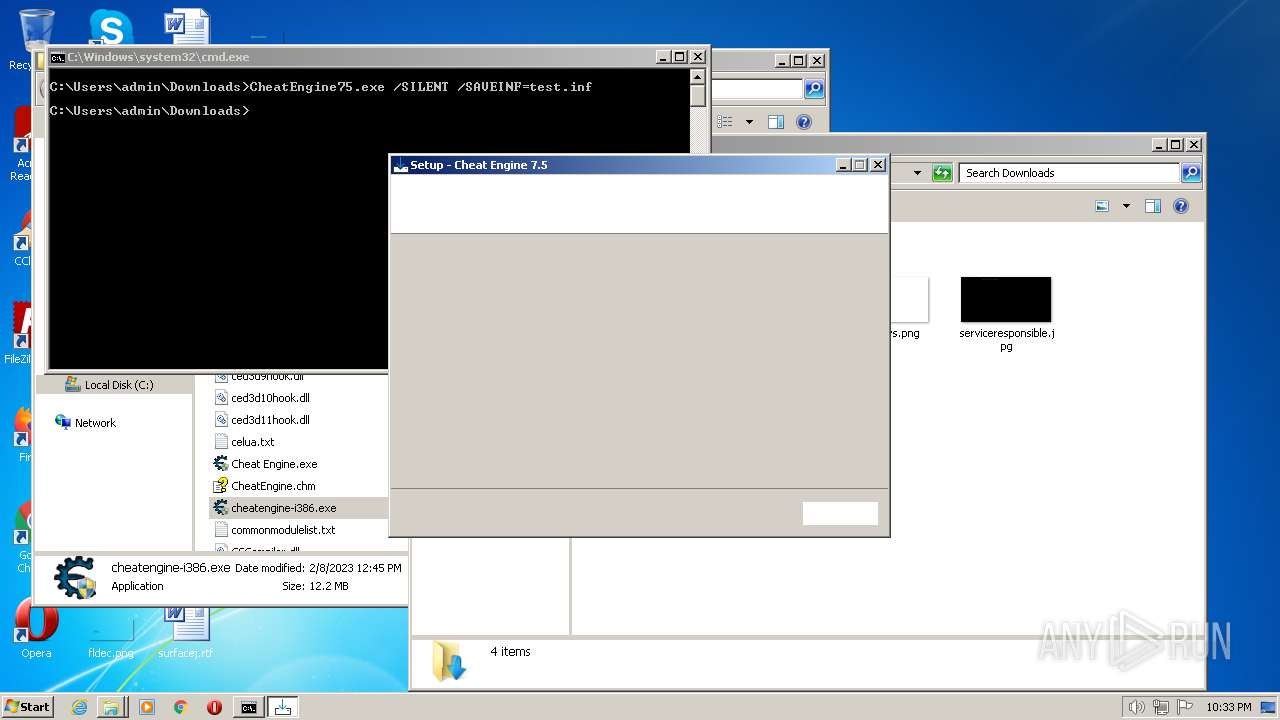Open Windows Explorer from taskbar
The image size is (1280, 720).
pyautogui.click(x=111, y=707)
